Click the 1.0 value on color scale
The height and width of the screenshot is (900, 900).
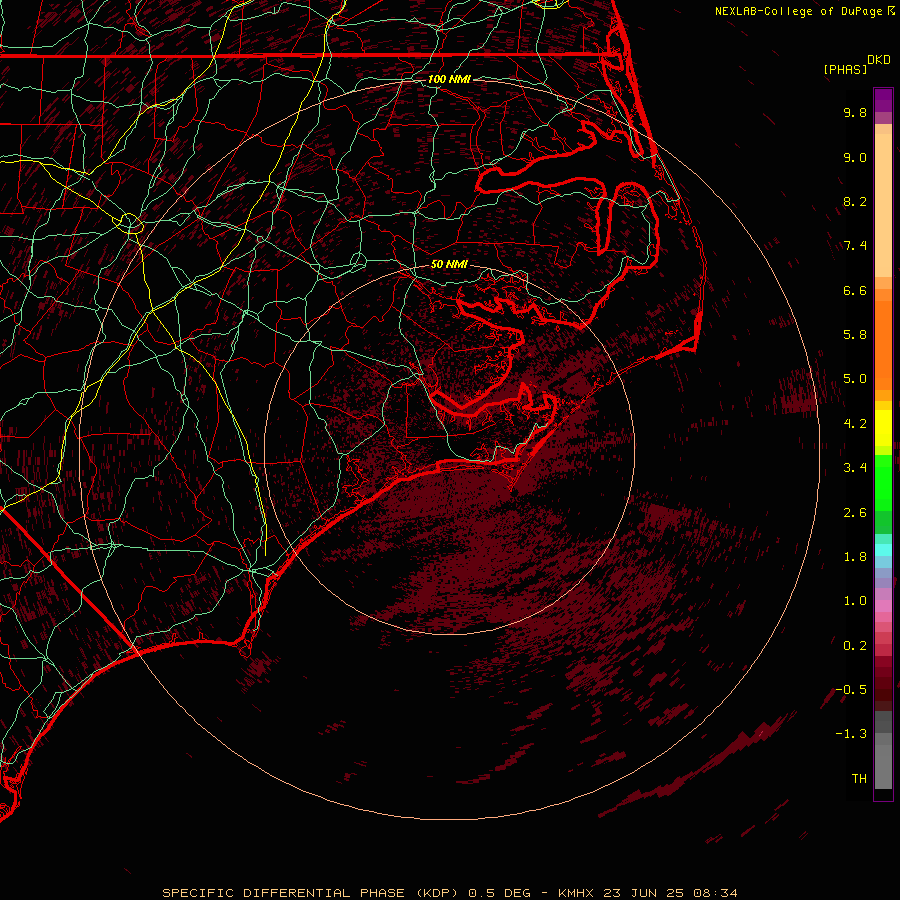click(855, 601)
